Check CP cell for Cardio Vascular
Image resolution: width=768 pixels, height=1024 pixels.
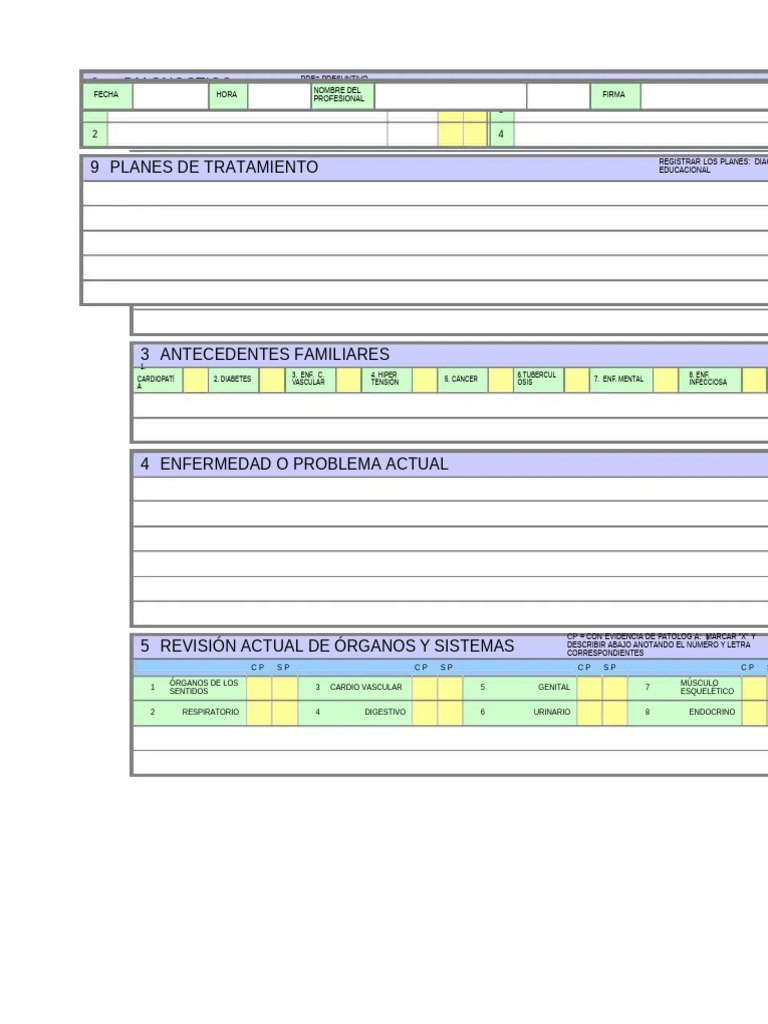pyautogui.click(x=424, y=688)
